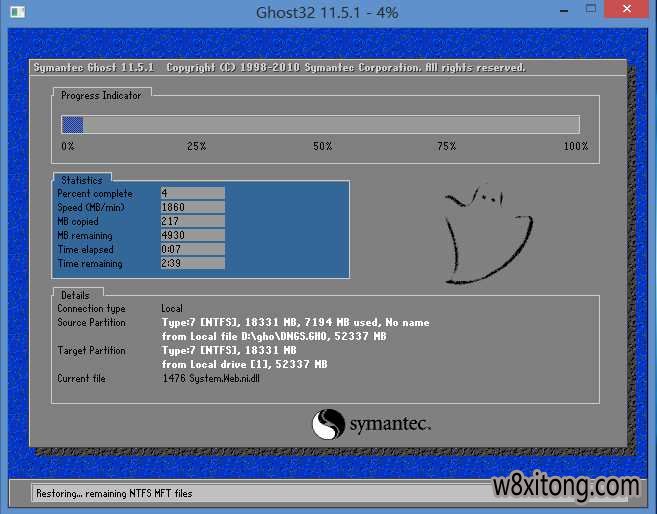Click the Time remaining value field

(x=192, y=264)
